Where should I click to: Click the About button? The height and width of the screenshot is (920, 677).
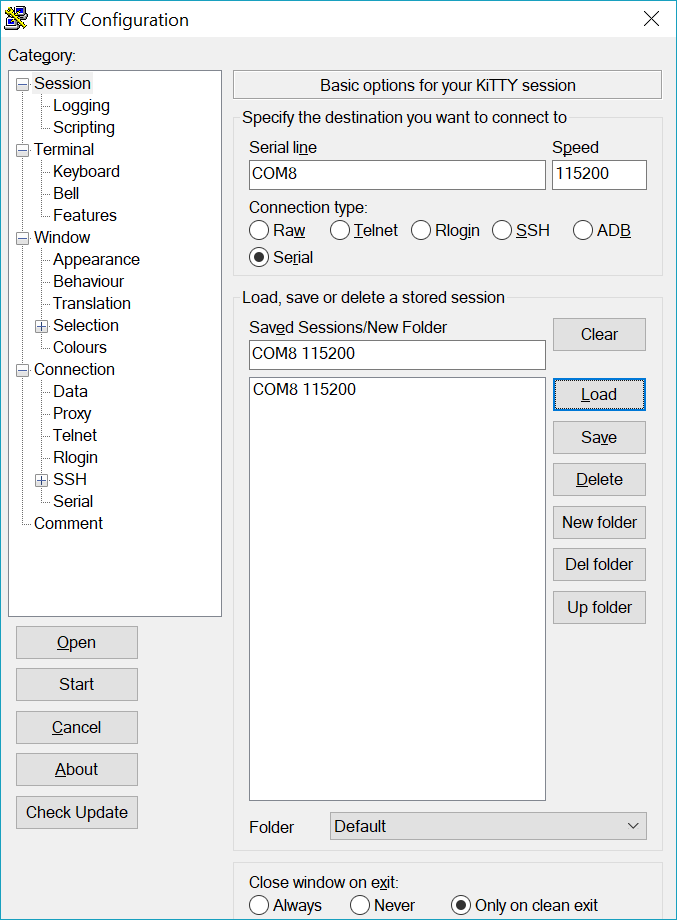click(77, 770)
